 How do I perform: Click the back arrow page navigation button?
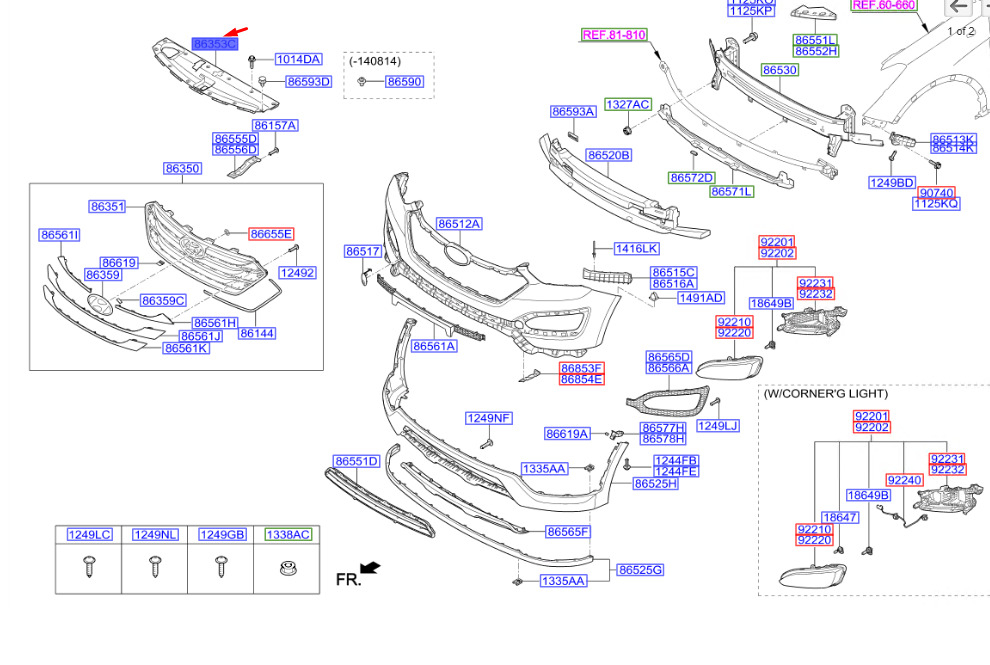tap(960, 8)
